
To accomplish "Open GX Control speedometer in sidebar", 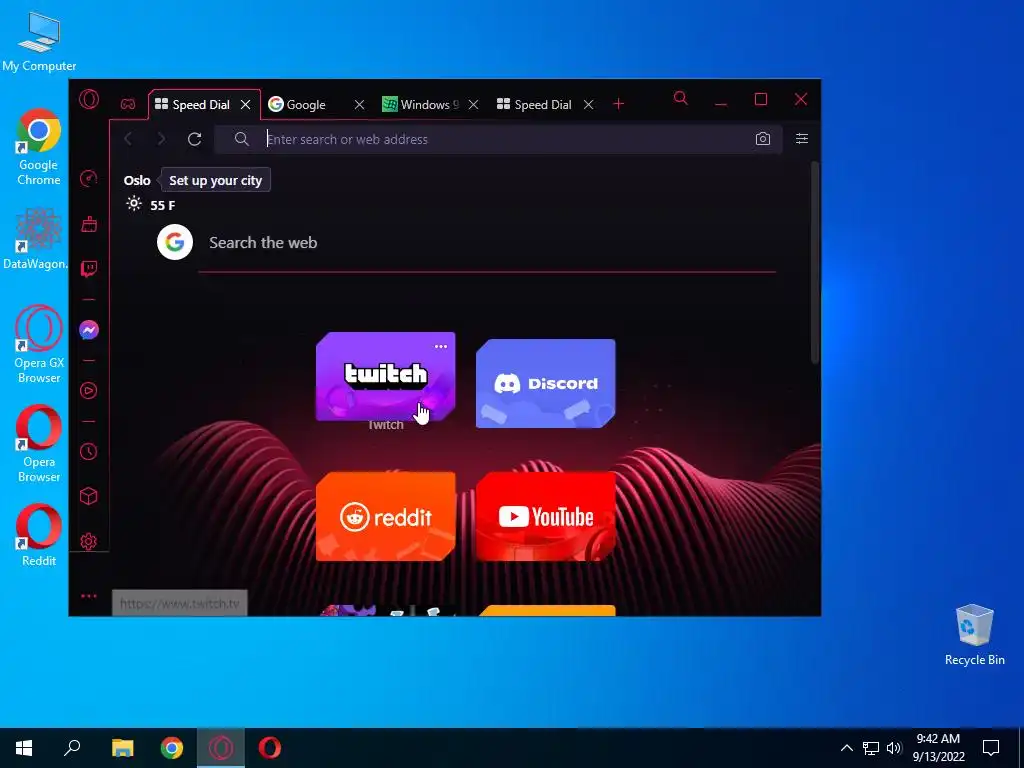I will (x=89, y=178).
